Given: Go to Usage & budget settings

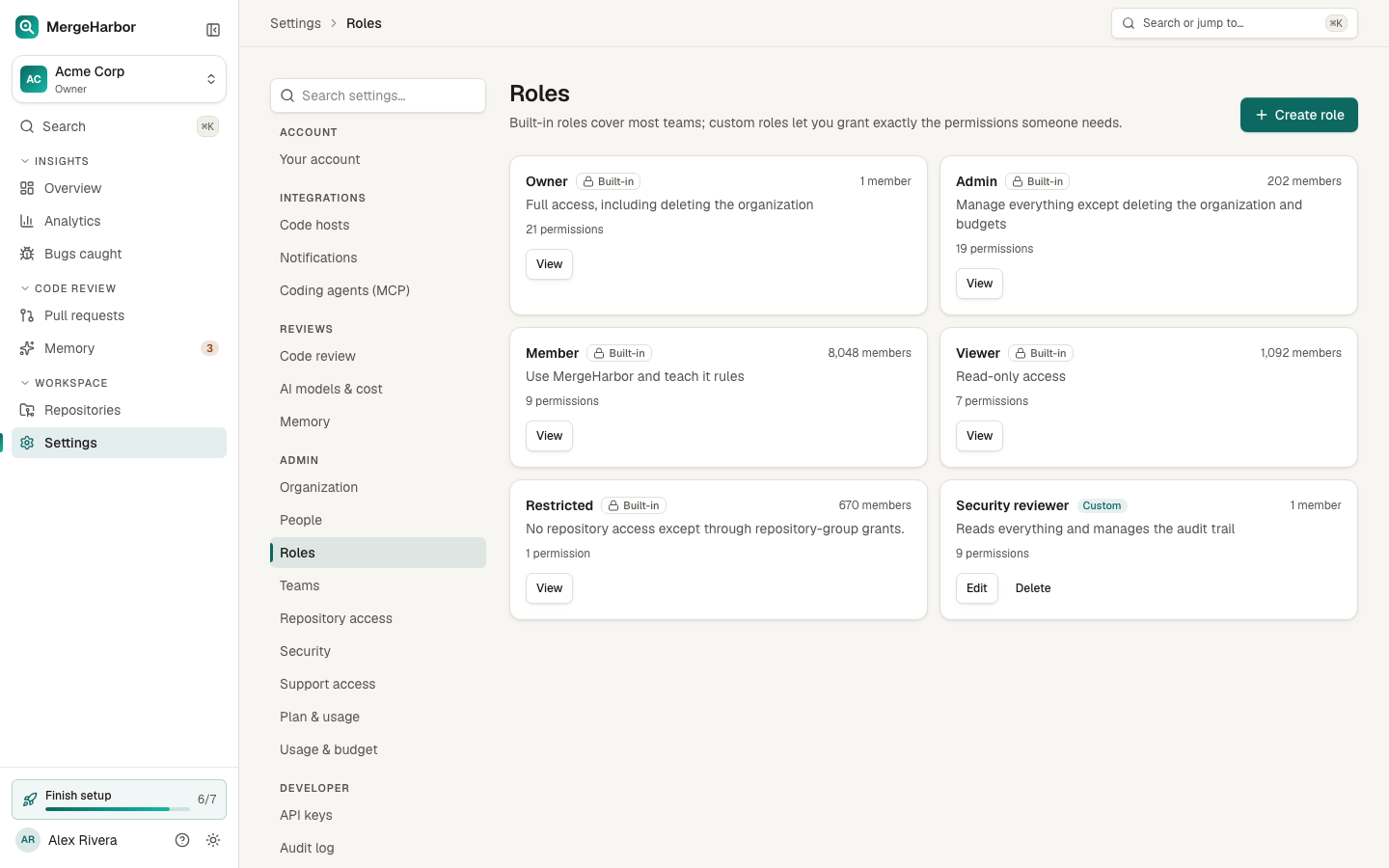Looking at the screenshot, I should [378, 749].
